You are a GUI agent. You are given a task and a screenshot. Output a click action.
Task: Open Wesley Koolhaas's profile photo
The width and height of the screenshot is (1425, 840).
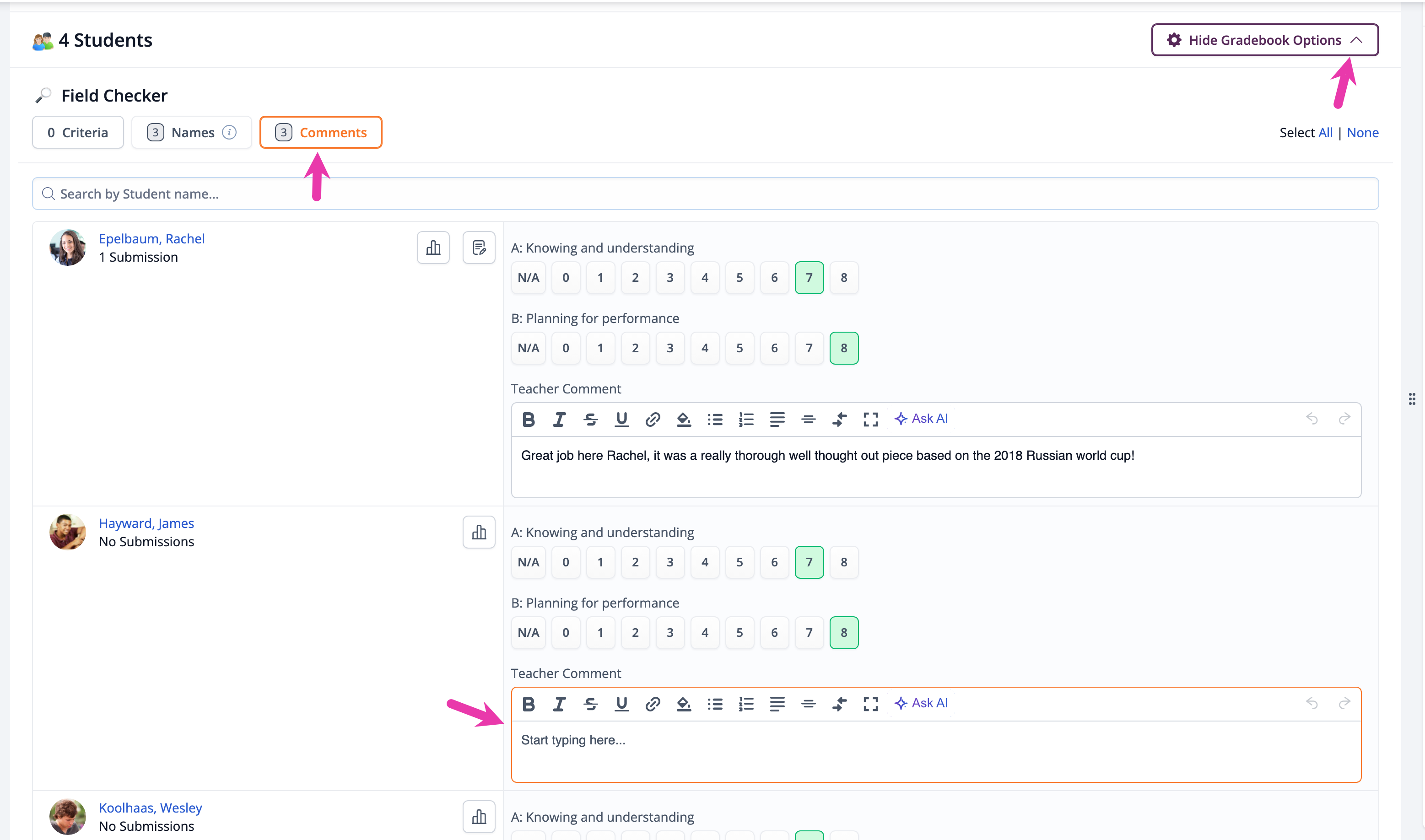[x=67, y=817]
